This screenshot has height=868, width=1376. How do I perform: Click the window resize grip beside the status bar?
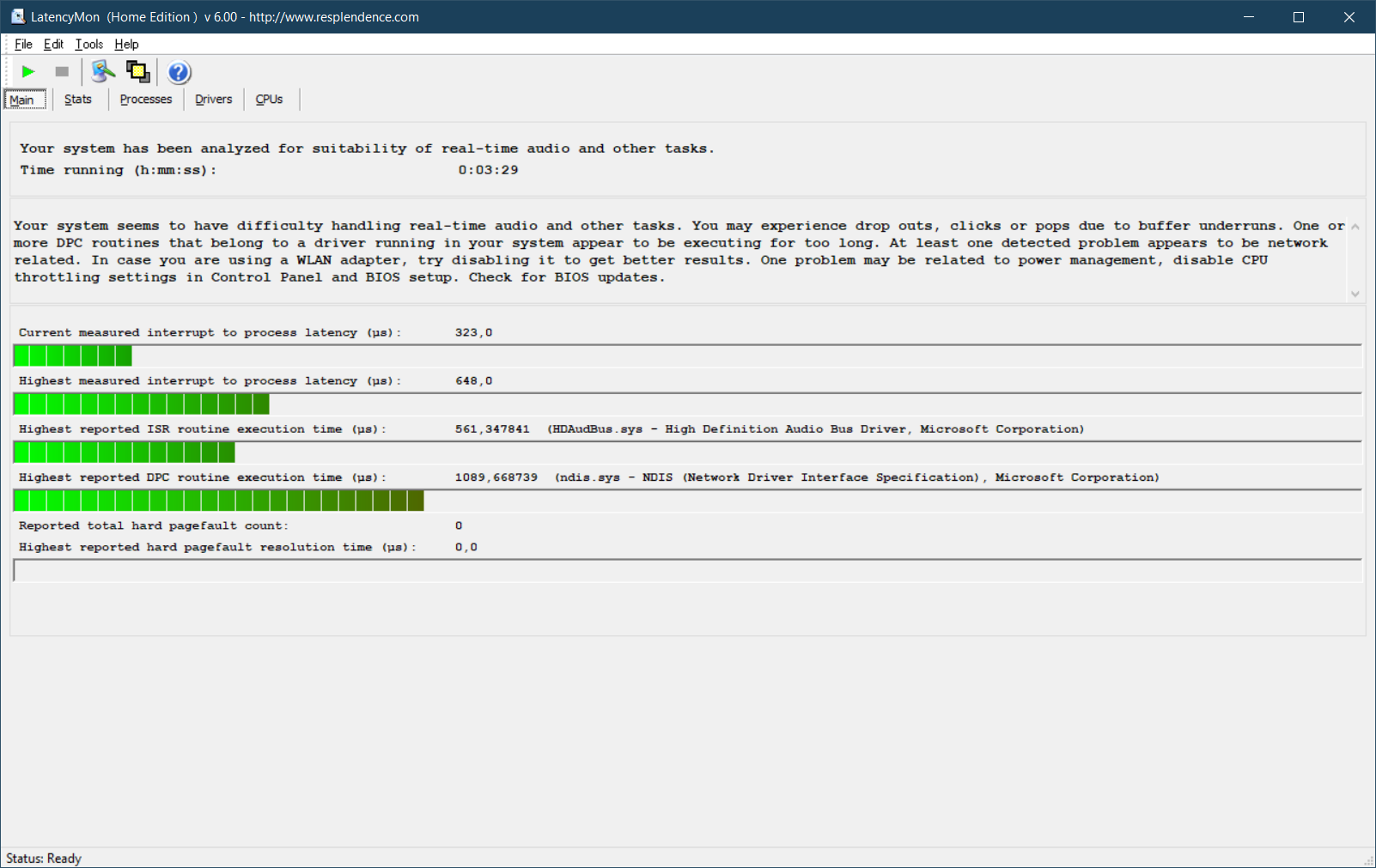click(1368, 860)
